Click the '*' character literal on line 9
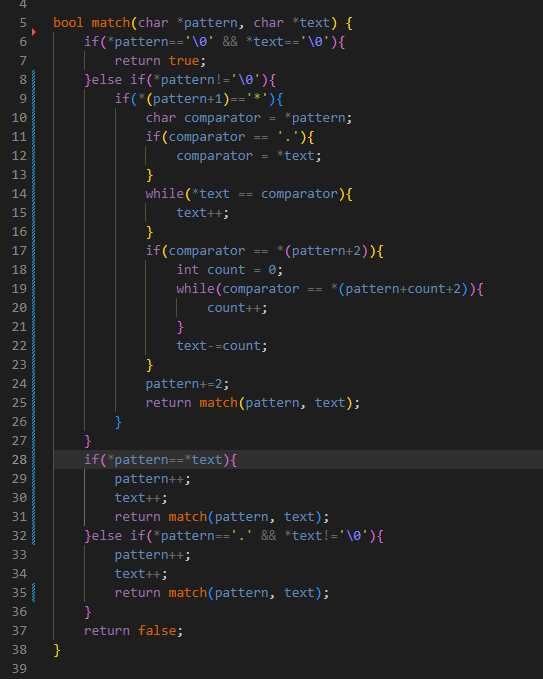 click(x=257, y=99)
